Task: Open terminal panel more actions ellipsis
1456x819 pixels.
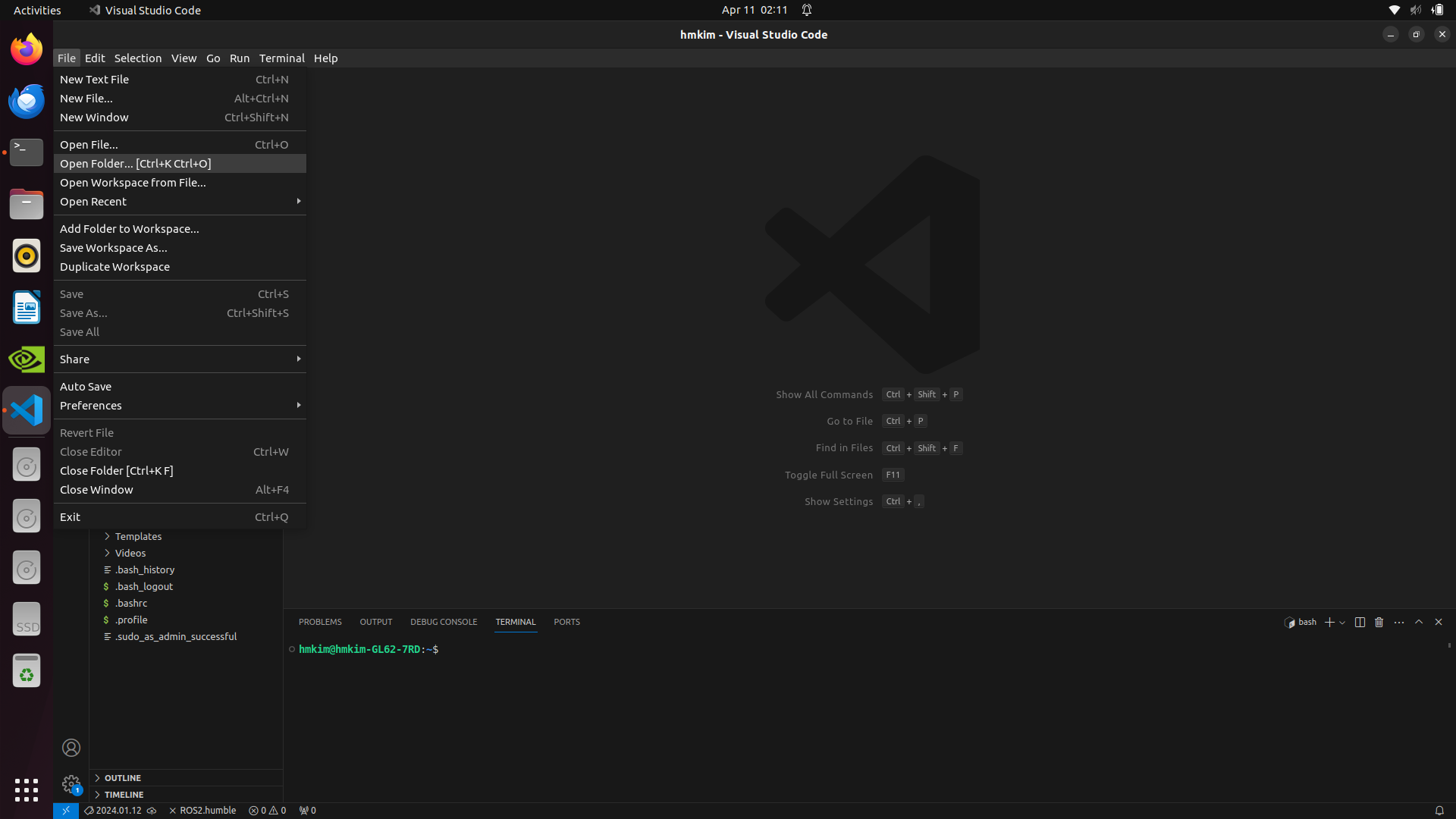Action: click(x=1399, y=622)
